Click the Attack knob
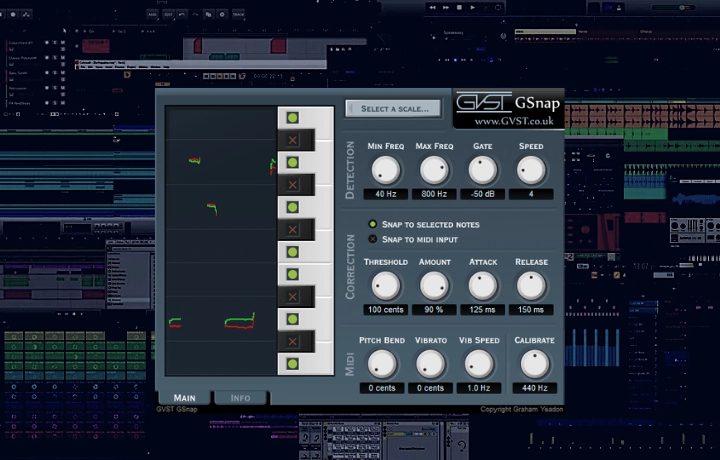Image resolution: width=720 pixels, height=460 pixels. click(483, 286)
